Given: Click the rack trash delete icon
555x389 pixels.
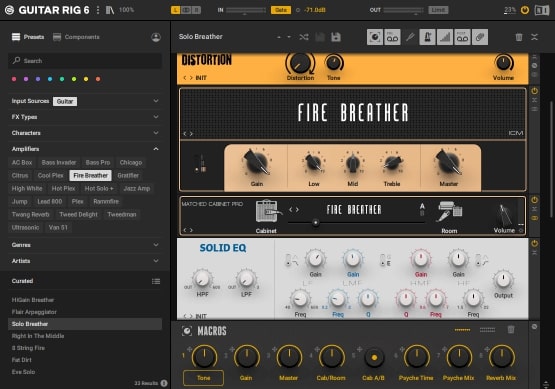Looking at the screenshot, I should point(519,37).
